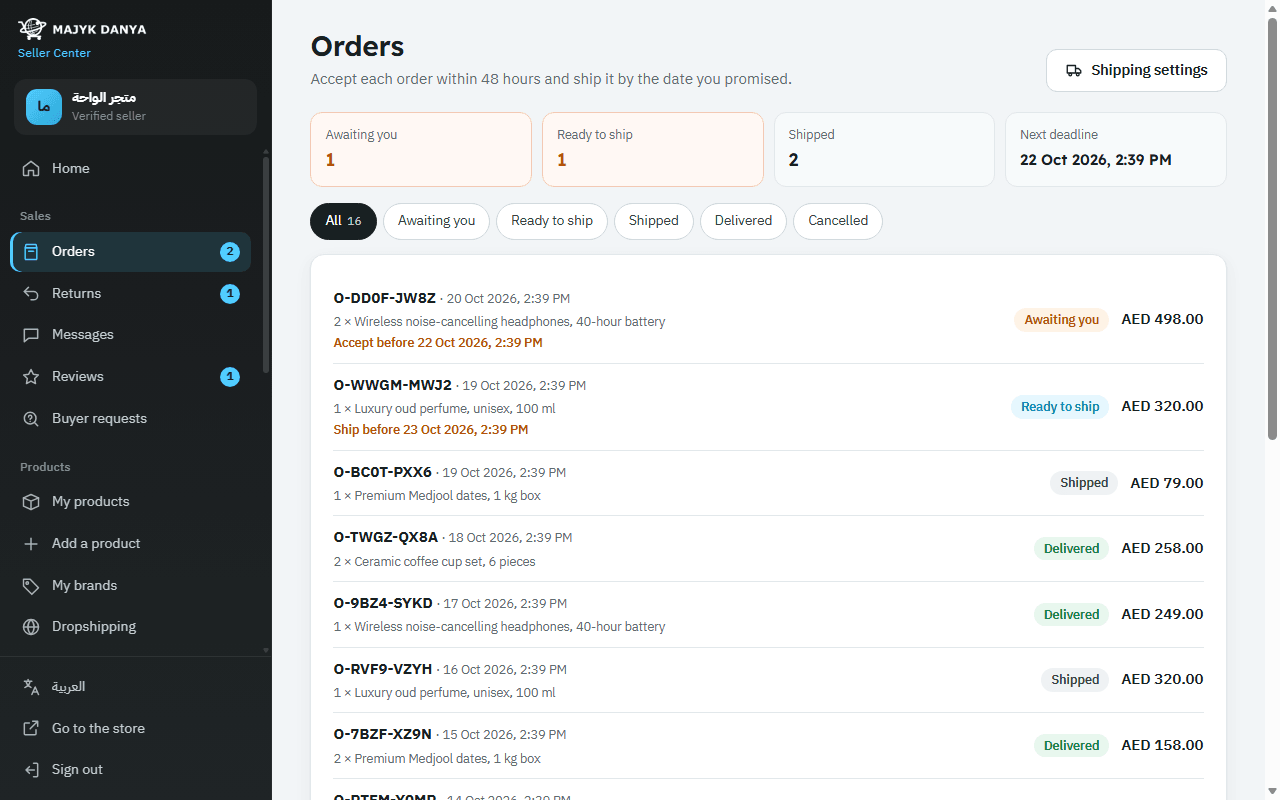Click the Returns arrow icon

point(32,294)
